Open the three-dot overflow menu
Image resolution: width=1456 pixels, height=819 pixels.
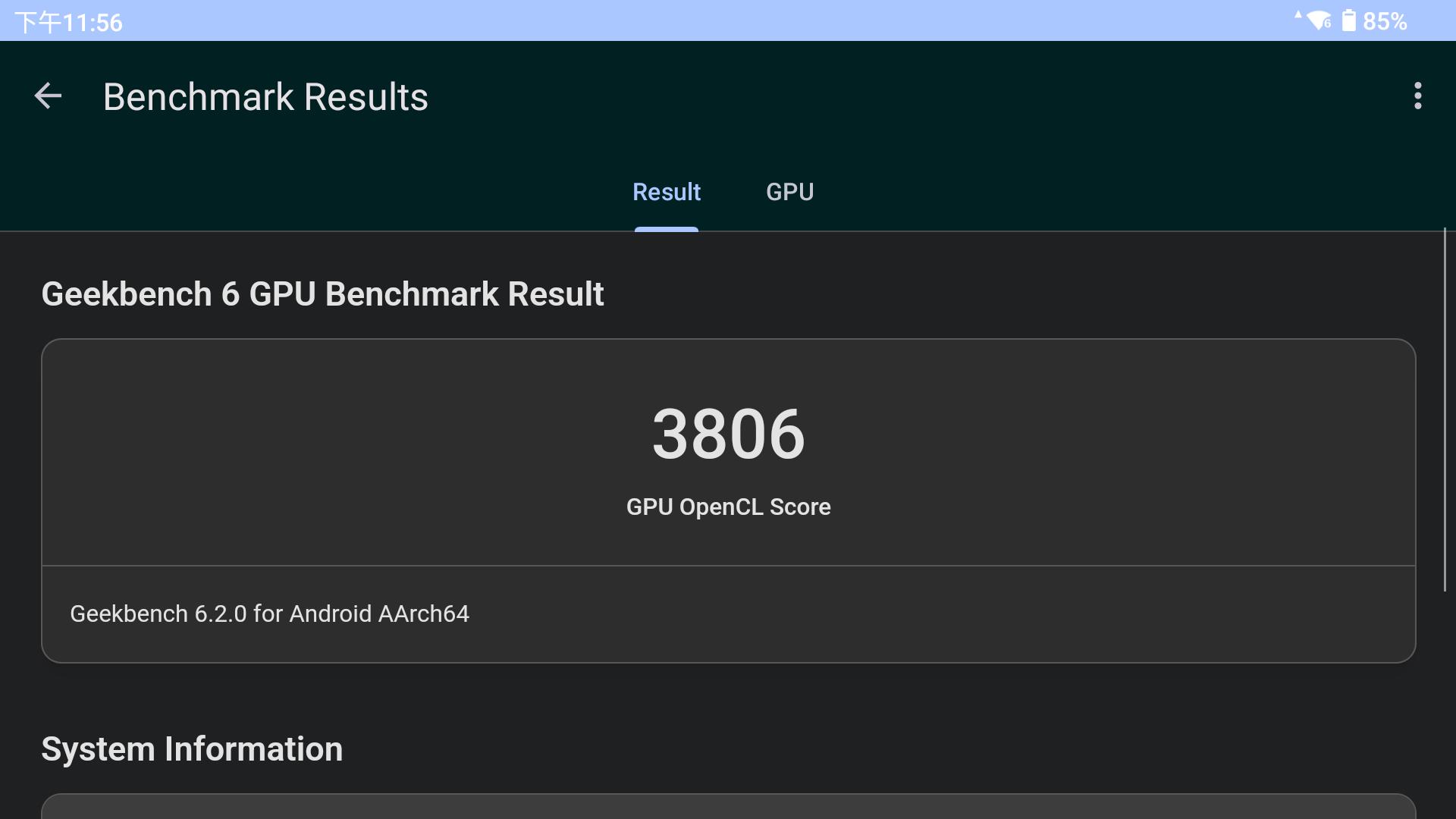(1417, 96)
